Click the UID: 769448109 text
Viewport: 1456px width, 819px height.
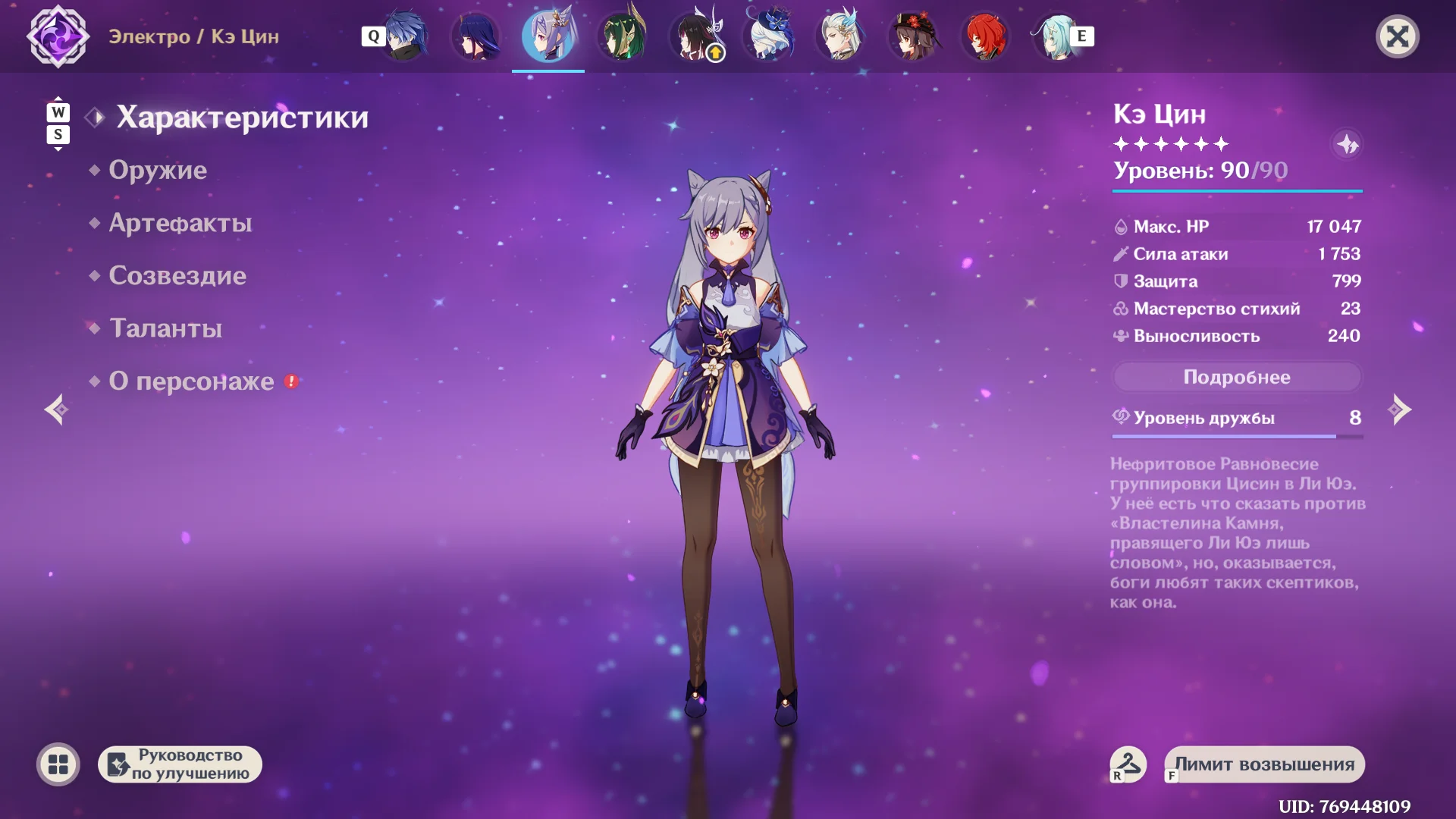point(1345,806)
